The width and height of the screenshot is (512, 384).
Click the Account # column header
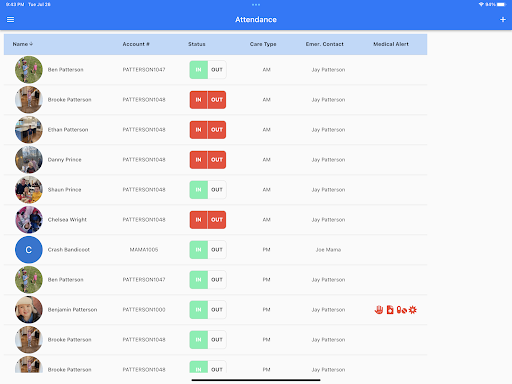tap(136, 44)
